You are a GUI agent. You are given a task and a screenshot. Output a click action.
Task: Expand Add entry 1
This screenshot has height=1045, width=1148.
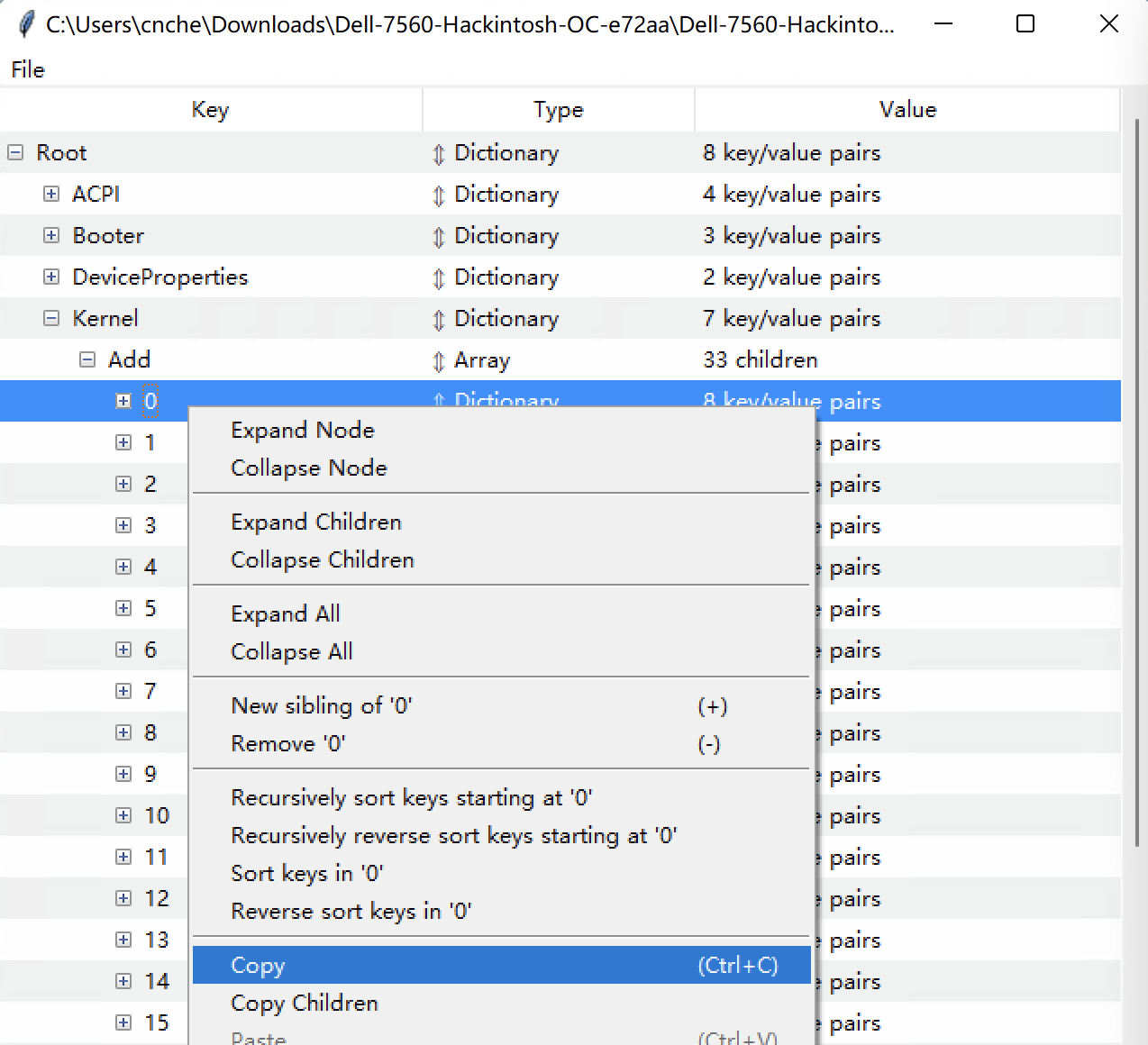pos(123,442)
